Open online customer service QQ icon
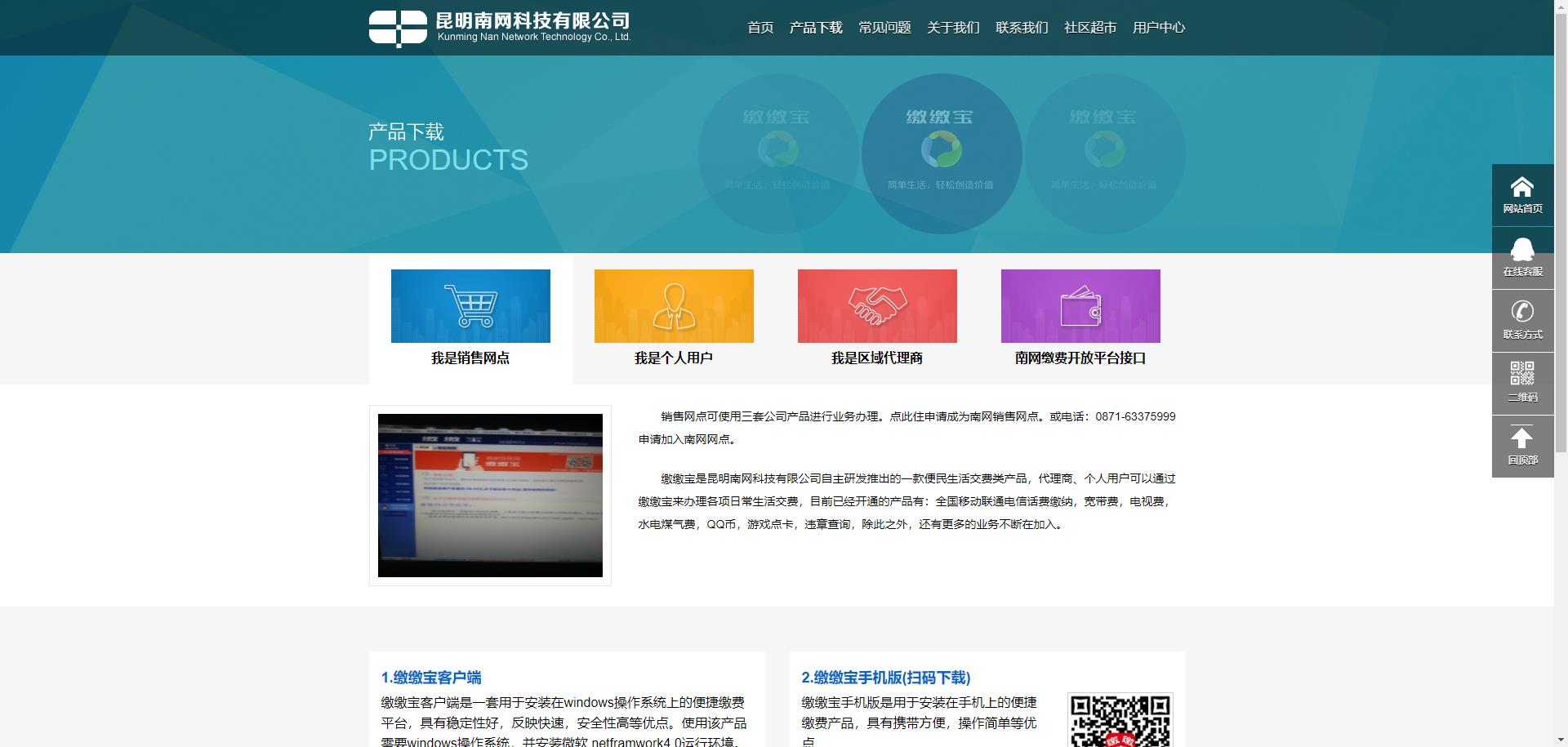Screen dimensions: 1568x747 (x=1521, y=250)
